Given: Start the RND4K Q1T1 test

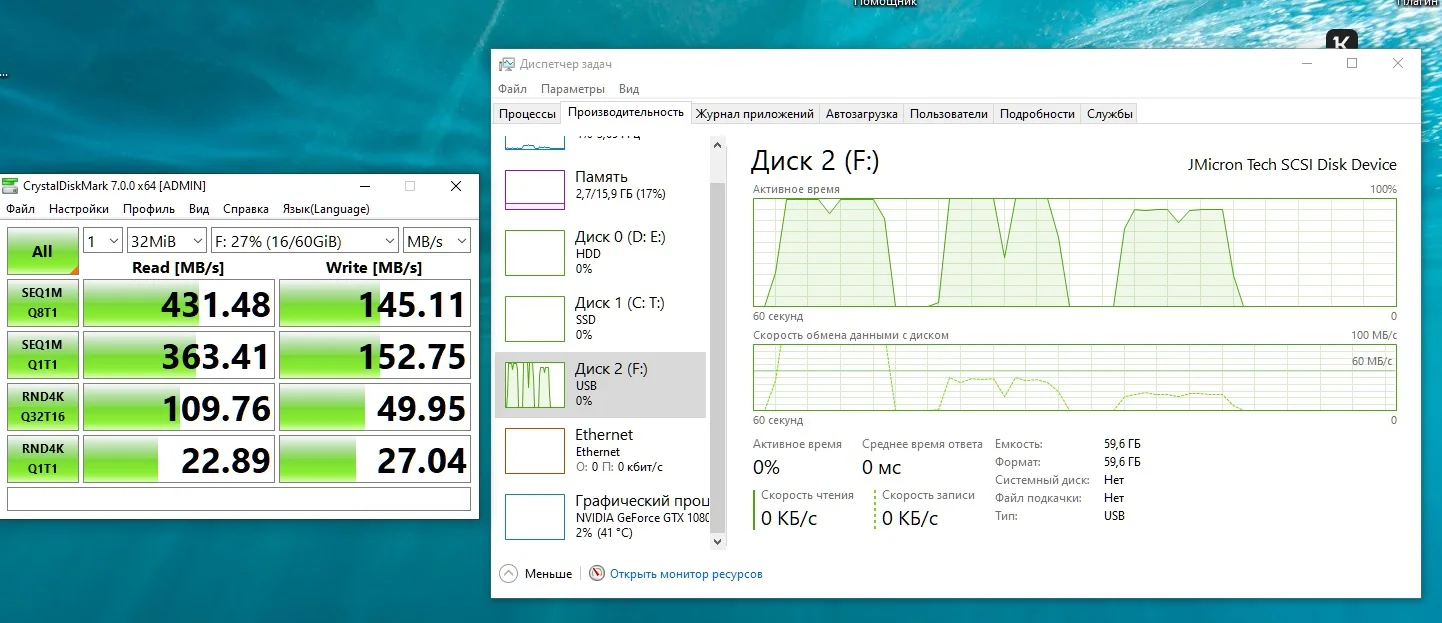Looking at the screenshot, I should (x=42, y=460).
